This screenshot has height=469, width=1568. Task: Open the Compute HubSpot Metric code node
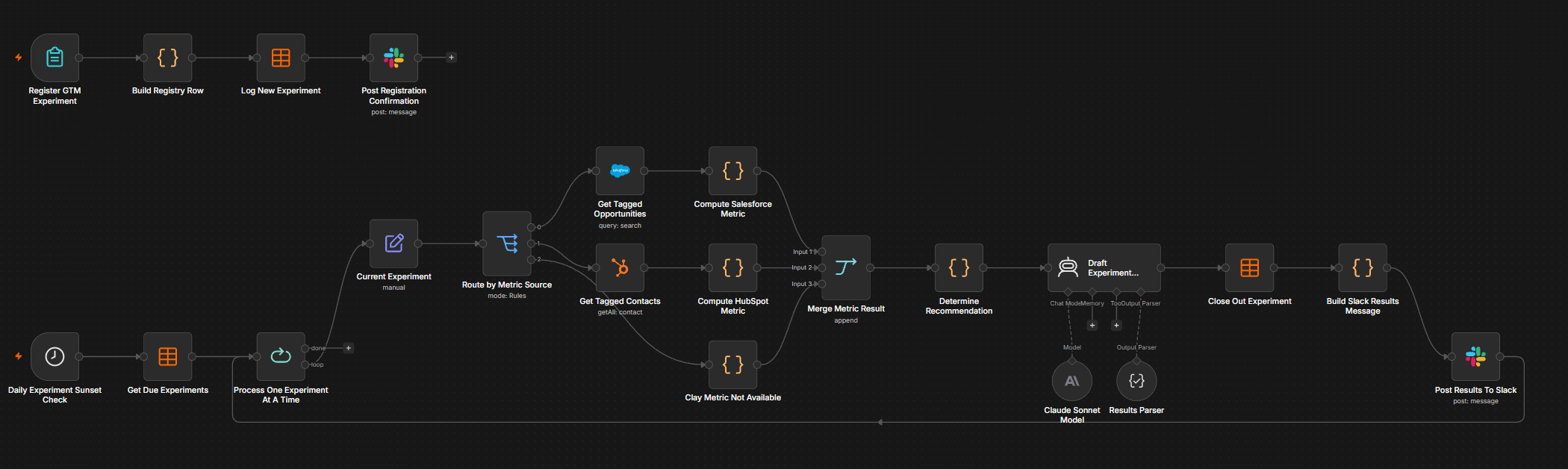tap(733, 267)
